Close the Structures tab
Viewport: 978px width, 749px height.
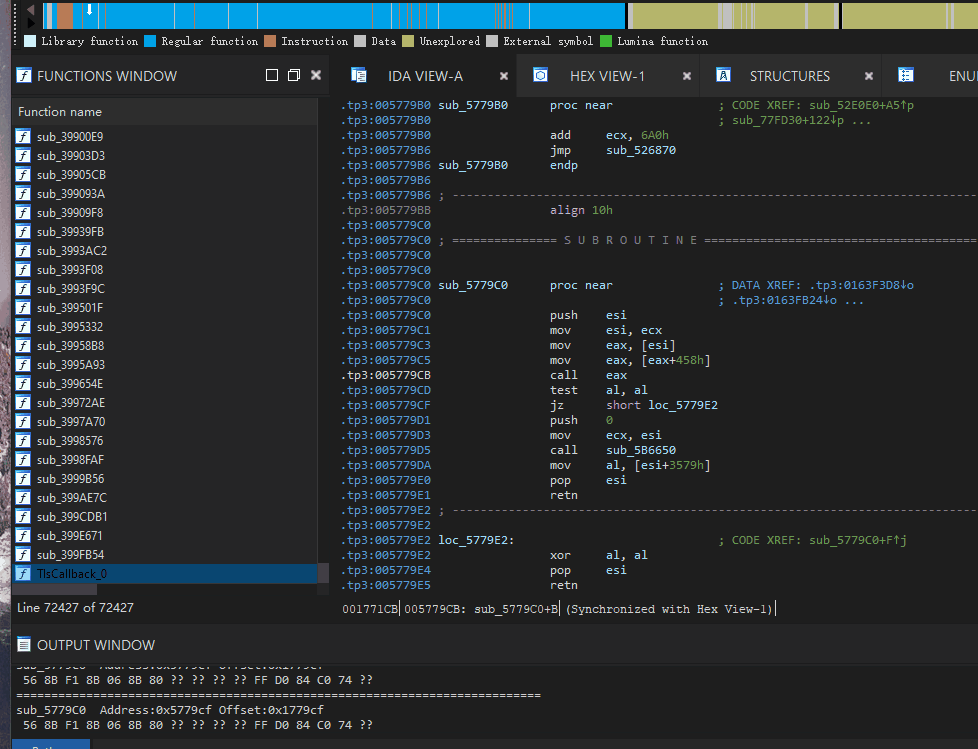pyautogui.click(x=869, y=76)
